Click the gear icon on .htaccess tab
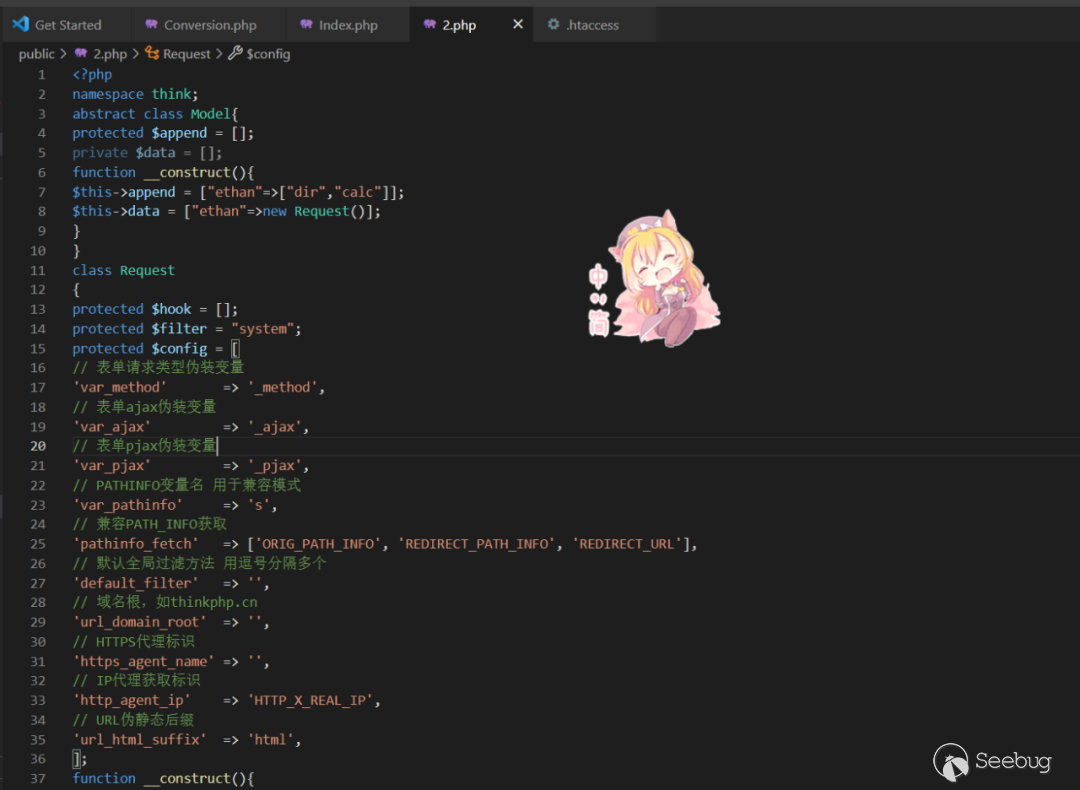The image size is (1080, 790). coord(553,25)
